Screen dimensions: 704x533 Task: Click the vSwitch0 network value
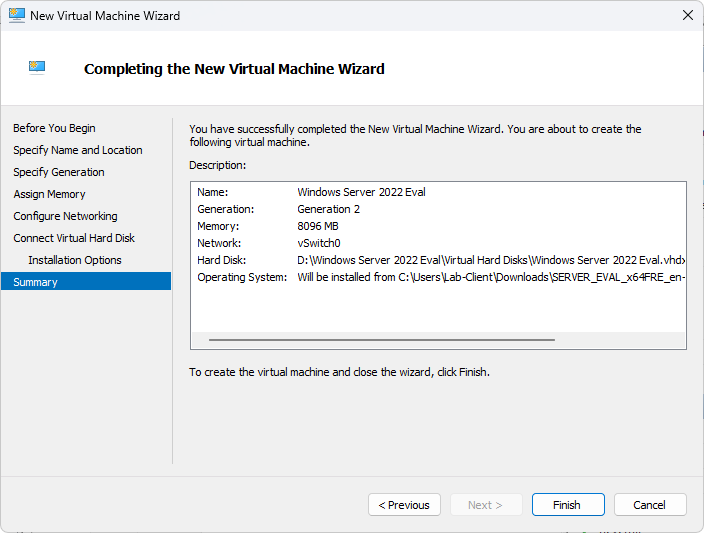[319, 243]
